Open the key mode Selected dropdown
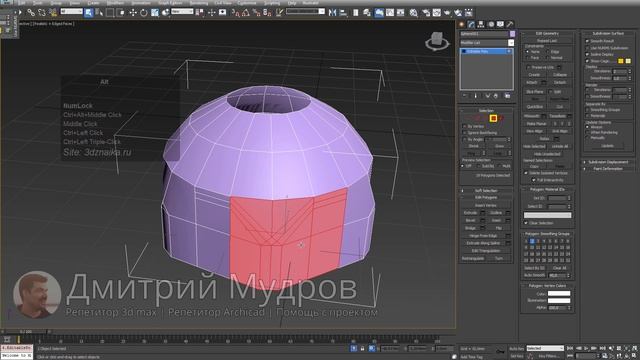 click(545, 348)
